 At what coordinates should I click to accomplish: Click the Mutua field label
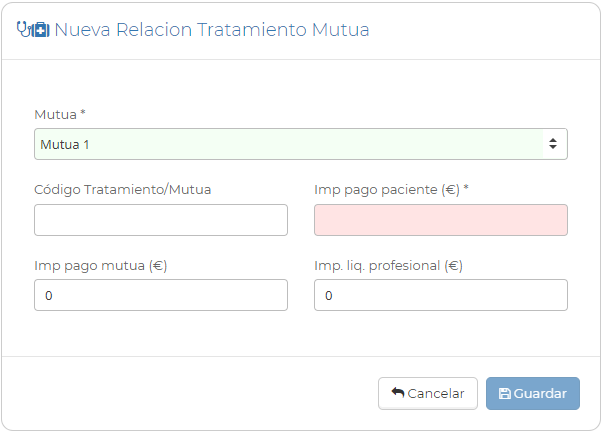coord(55,115)
